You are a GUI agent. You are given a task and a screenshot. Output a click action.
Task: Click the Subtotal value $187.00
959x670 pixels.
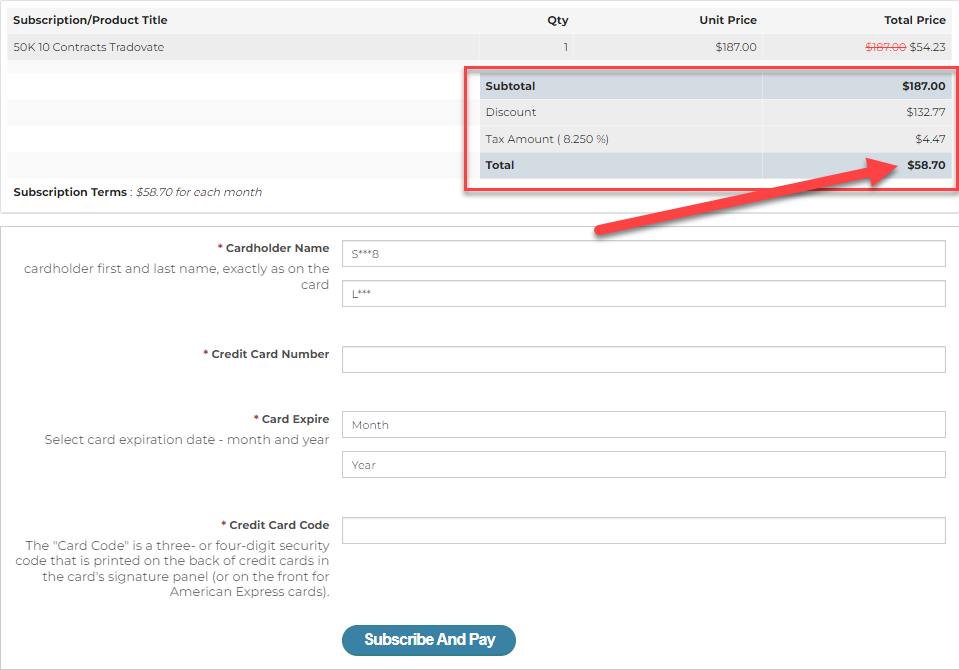923,86
